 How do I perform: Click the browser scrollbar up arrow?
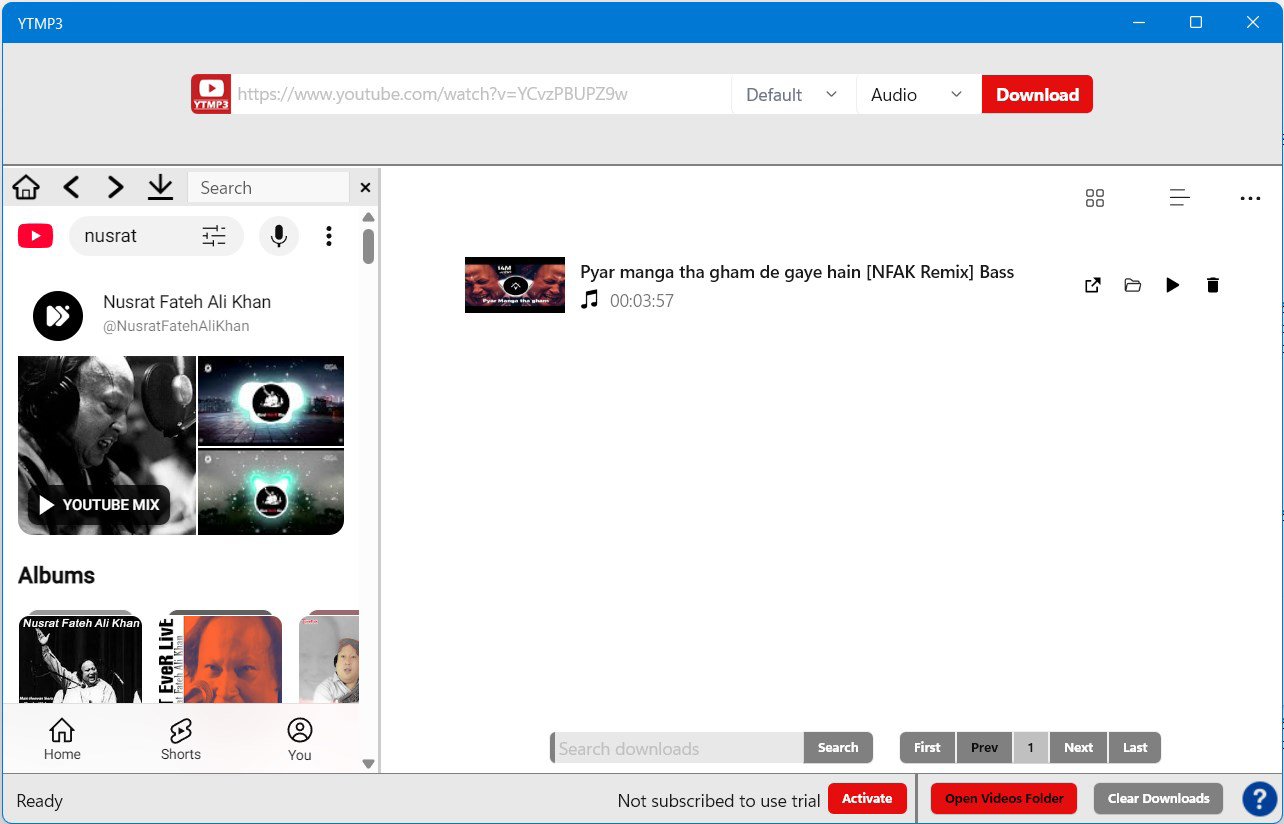pyautogui.click(x=368, y=217)
